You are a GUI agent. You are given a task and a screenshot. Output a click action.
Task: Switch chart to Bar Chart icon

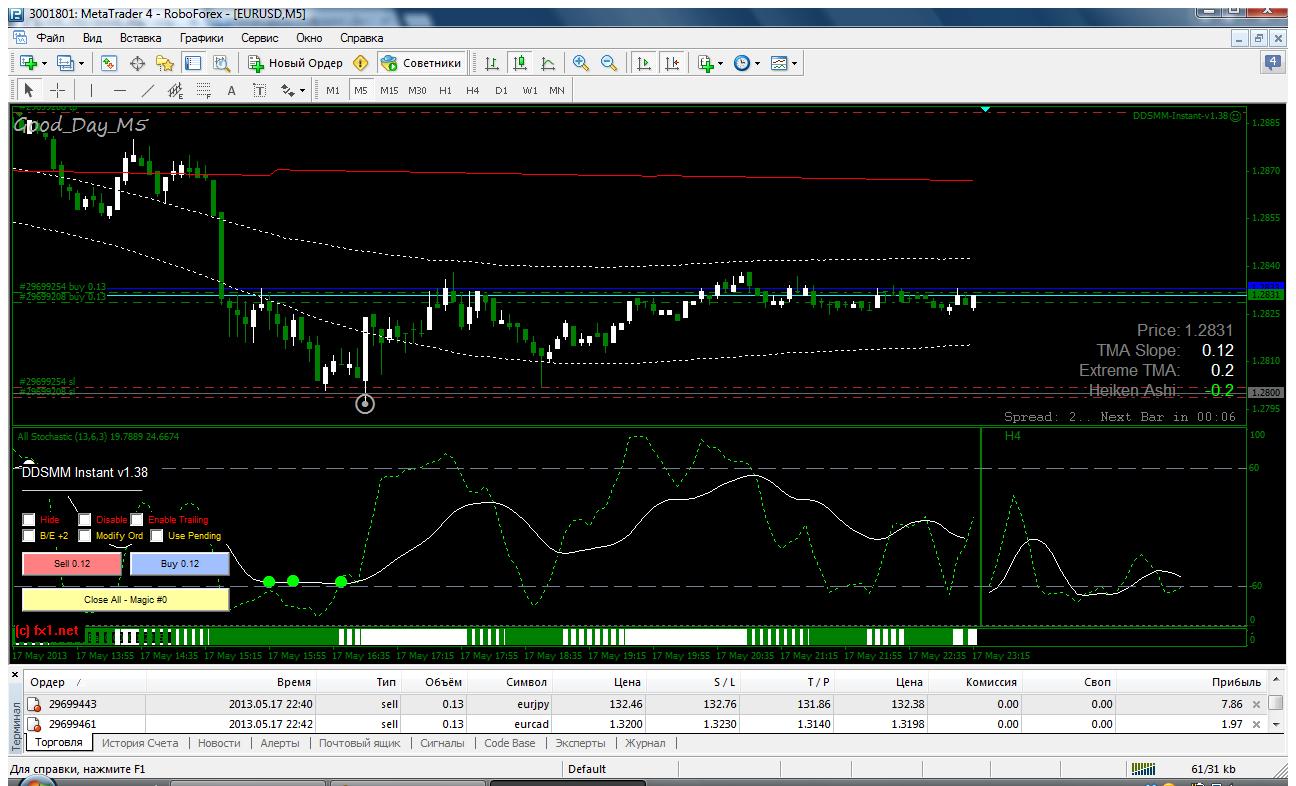coord(492,63)
